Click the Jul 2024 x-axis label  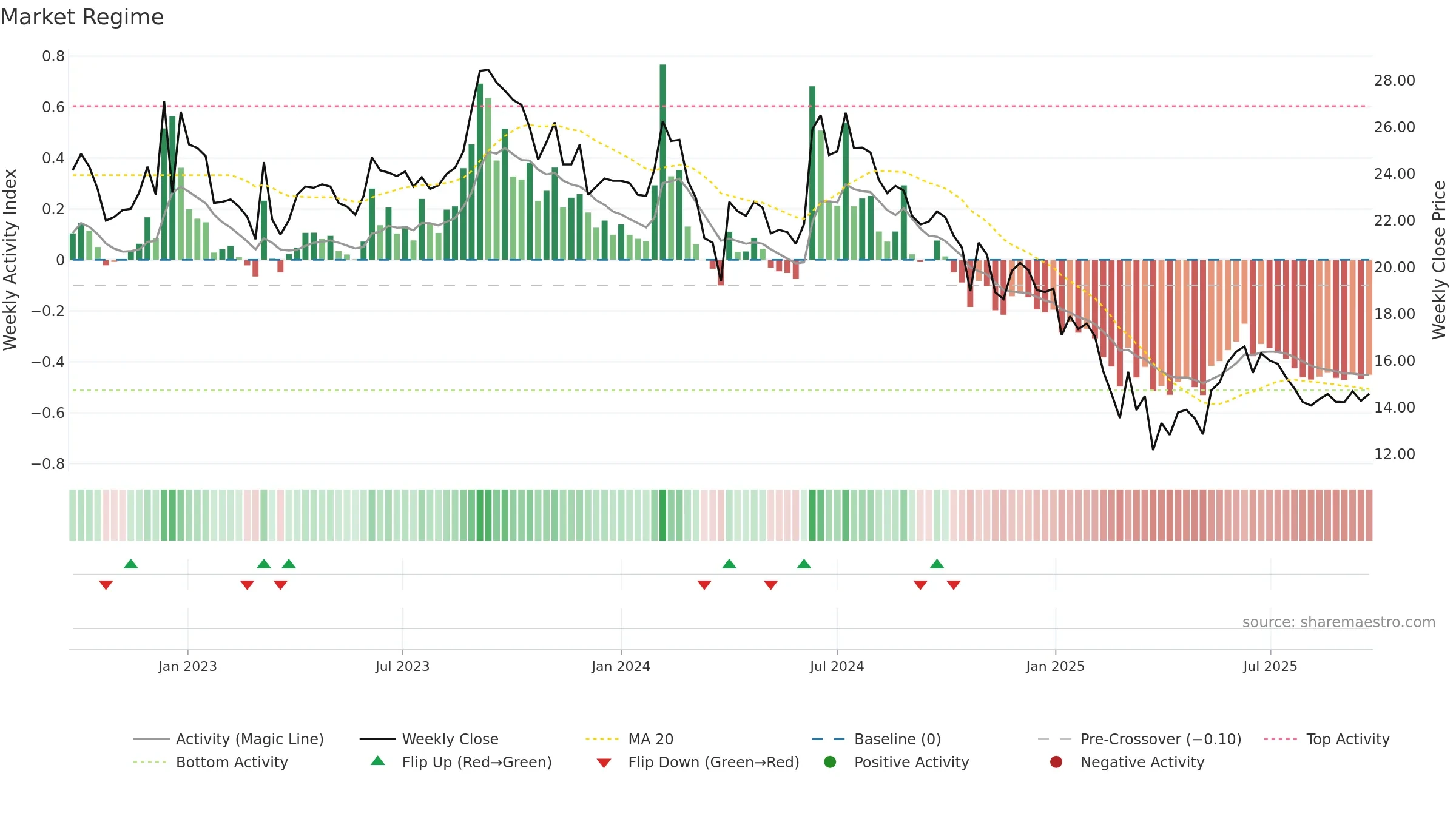click(837, 666)
